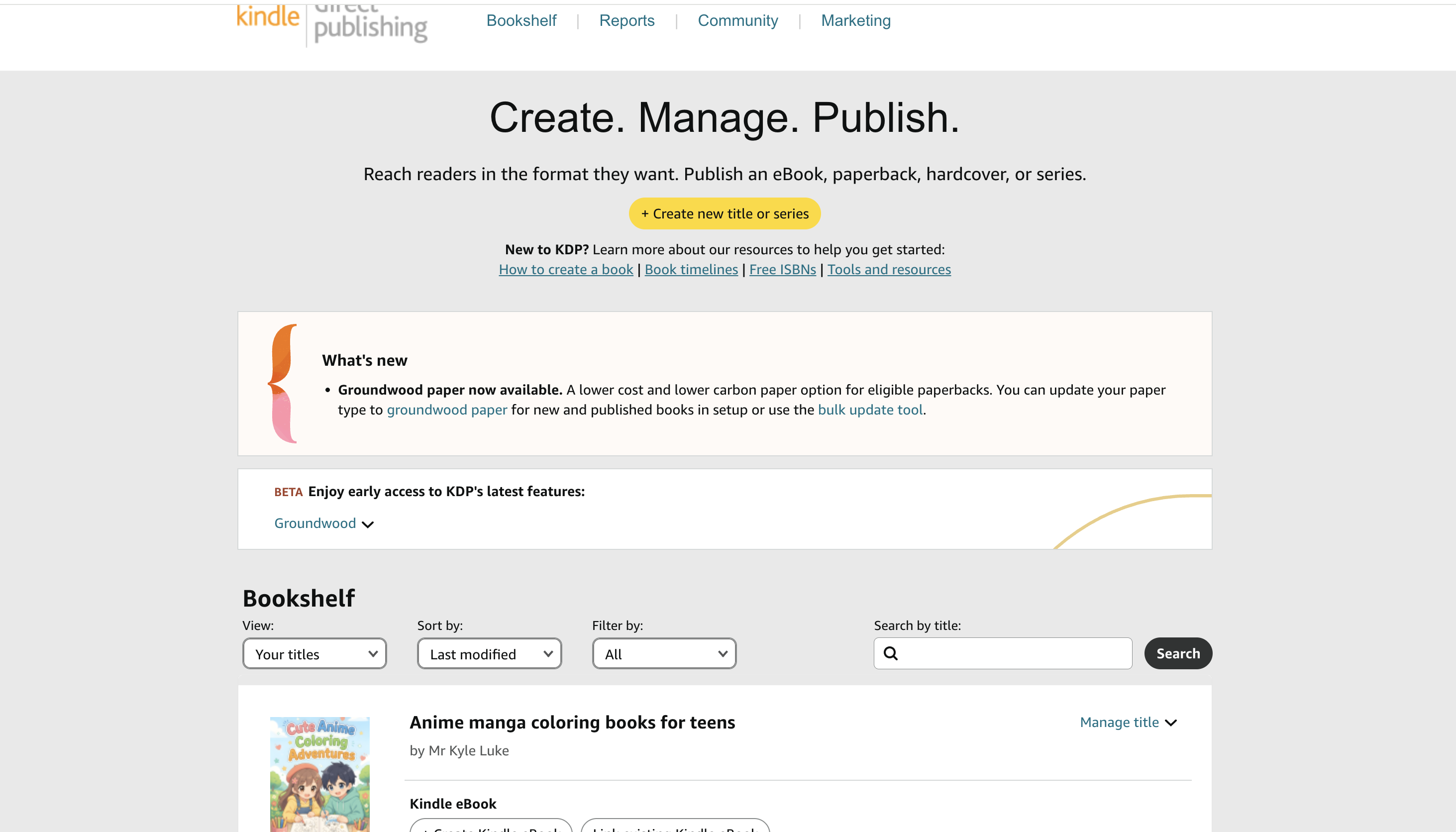The width and height of the screenshot is (1456, 832).
Task: Click the Bookshelf section heading
Action: 298,598
